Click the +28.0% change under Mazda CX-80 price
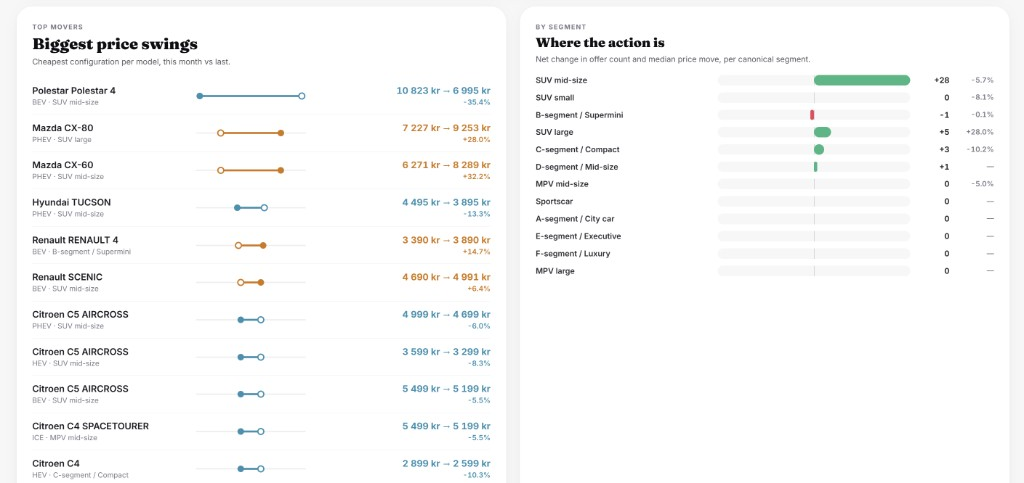Screen dimensions: 1024x483 tap(476, 140)
